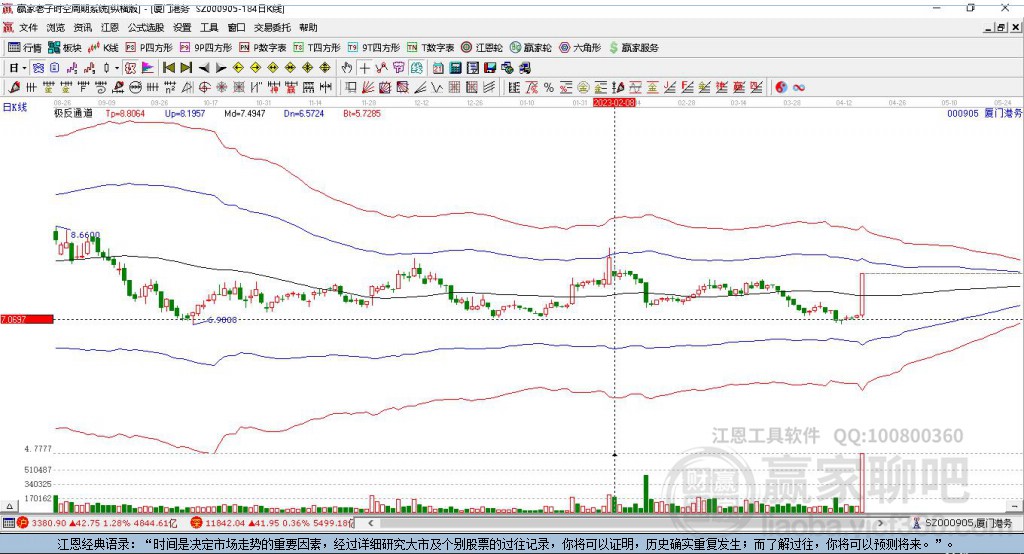
Task: Click horizontal scrollbar right arrow
Action: 881,523
